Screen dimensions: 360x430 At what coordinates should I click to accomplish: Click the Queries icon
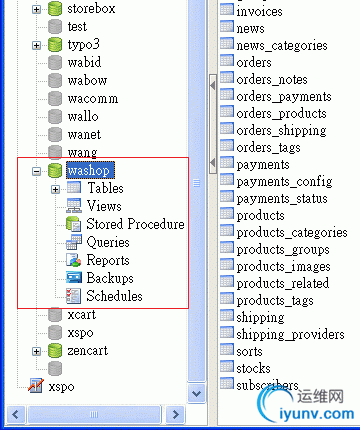coord(74,242)
